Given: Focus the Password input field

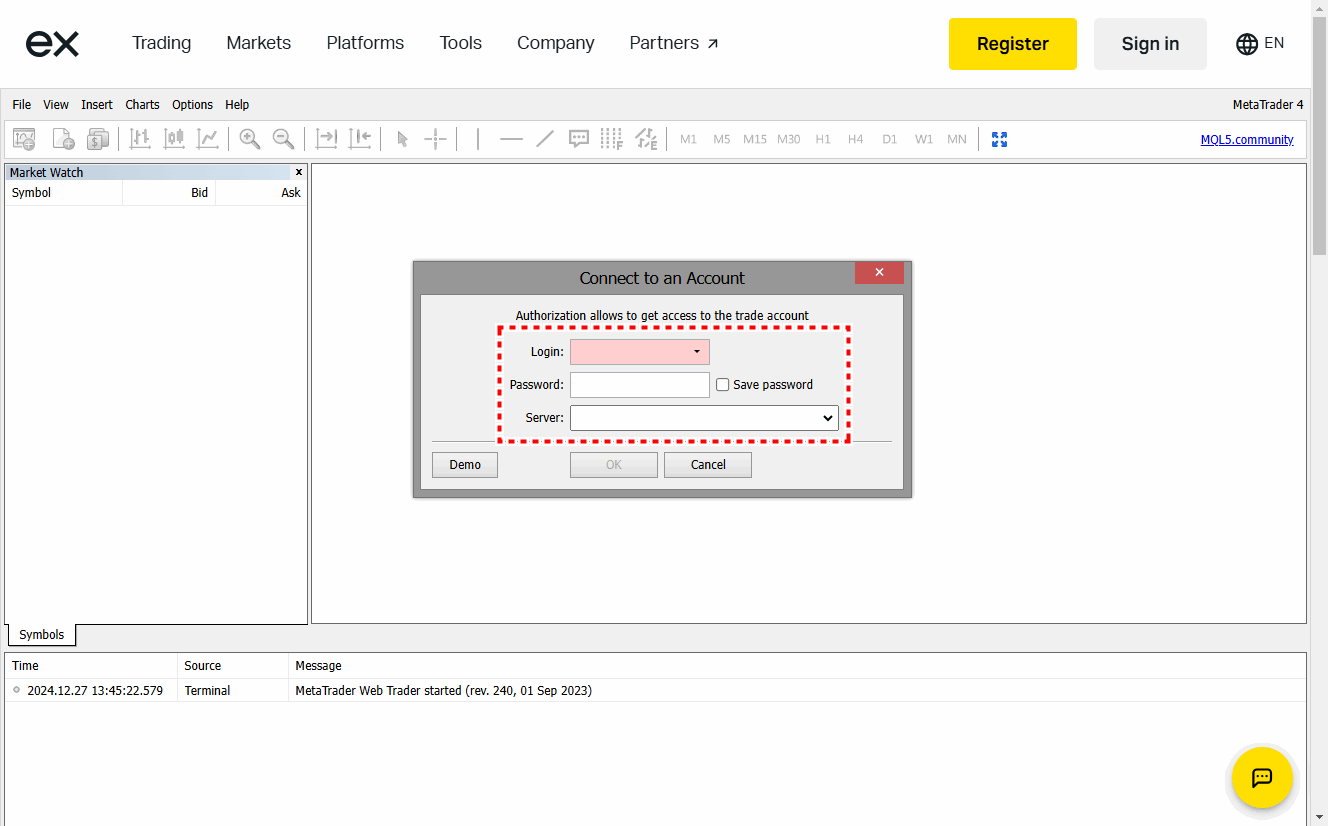Looking at the screenshot, I should (x=640, y=385).
